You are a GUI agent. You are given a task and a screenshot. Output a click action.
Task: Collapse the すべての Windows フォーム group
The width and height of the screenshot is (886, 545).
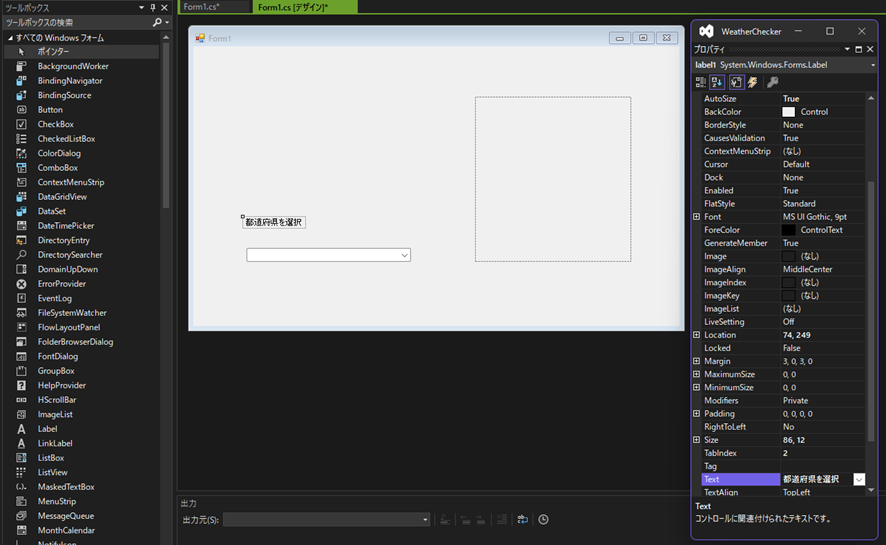pyautogui.click(x=10, y=38)
